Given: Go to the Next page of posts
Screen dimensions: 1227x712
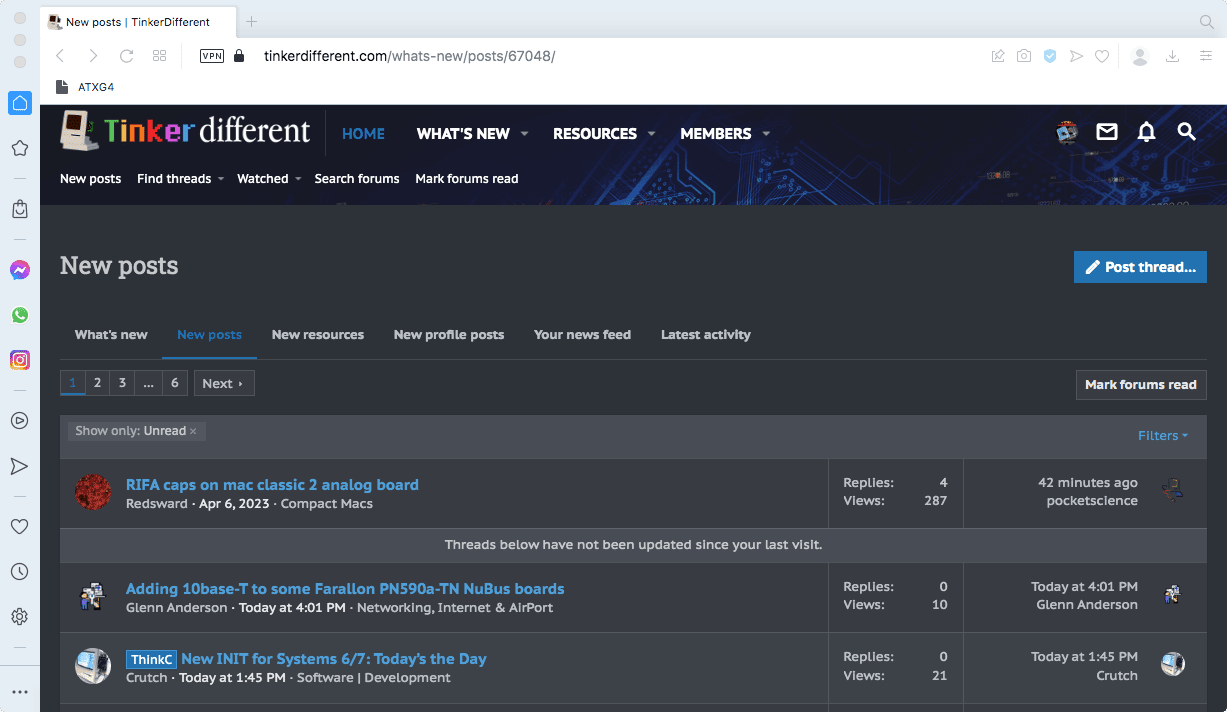Looking at the screenshot, I should coord(224,383).
